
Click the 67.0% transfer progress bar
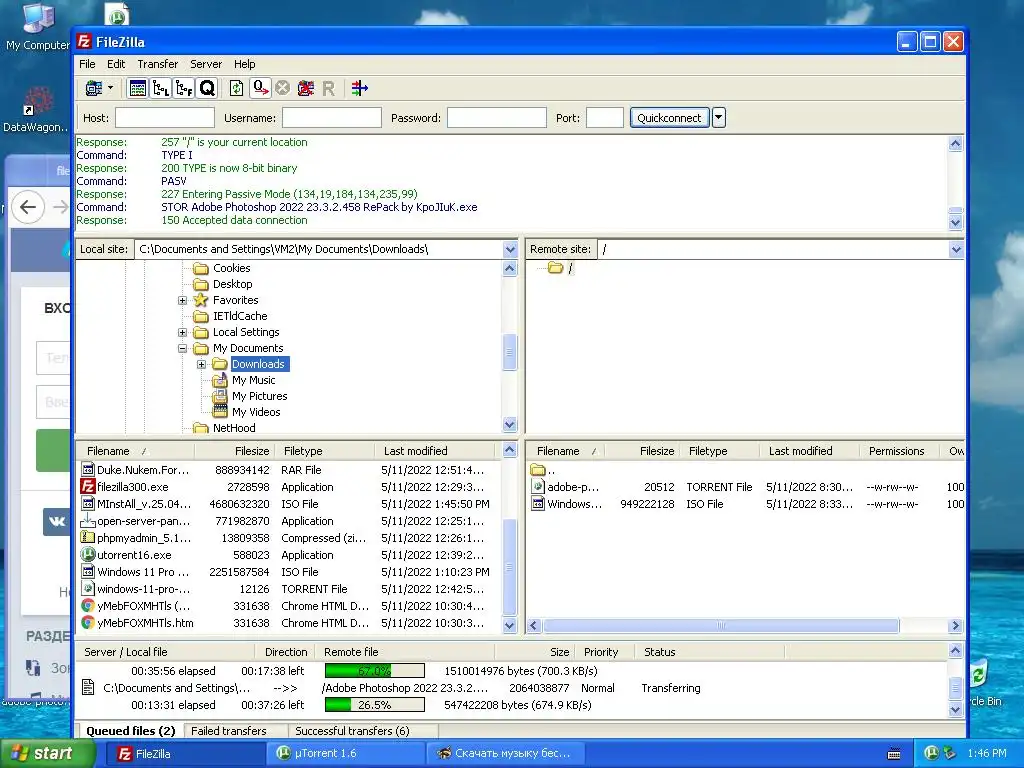click(375, 671)
